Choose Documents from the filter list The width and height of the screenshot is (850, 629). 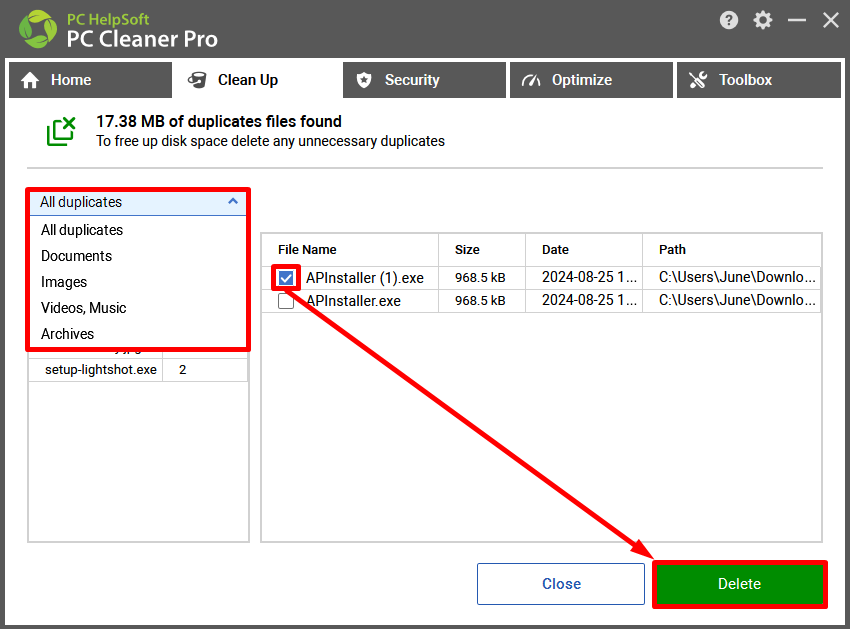point(138,256)
